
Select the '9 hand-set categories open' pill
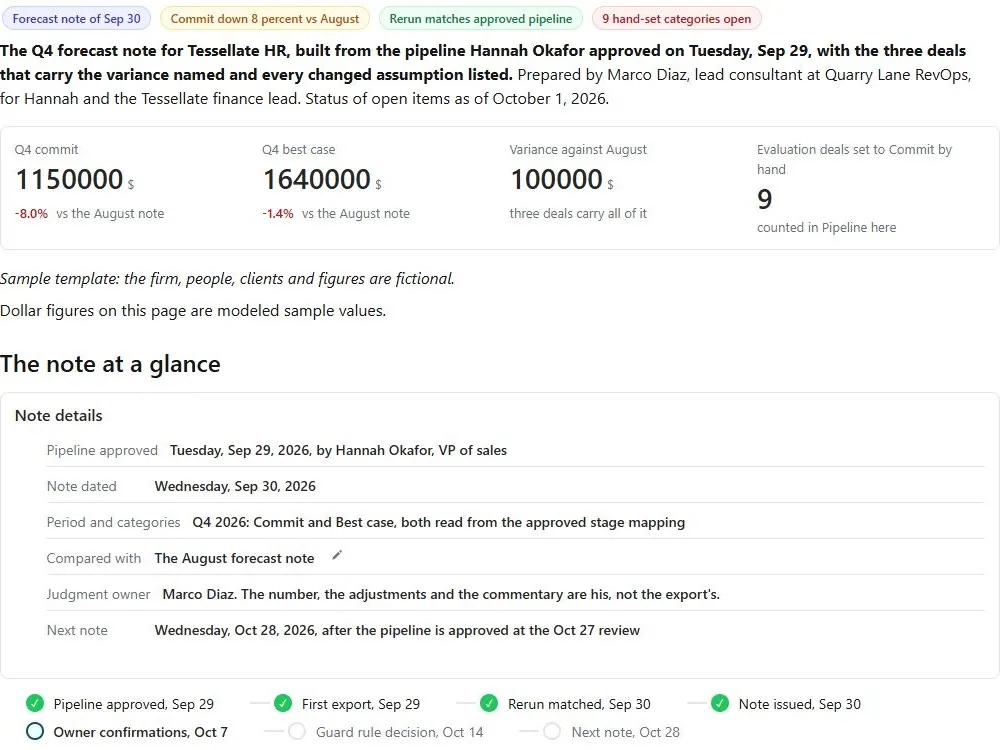[677, 18]
